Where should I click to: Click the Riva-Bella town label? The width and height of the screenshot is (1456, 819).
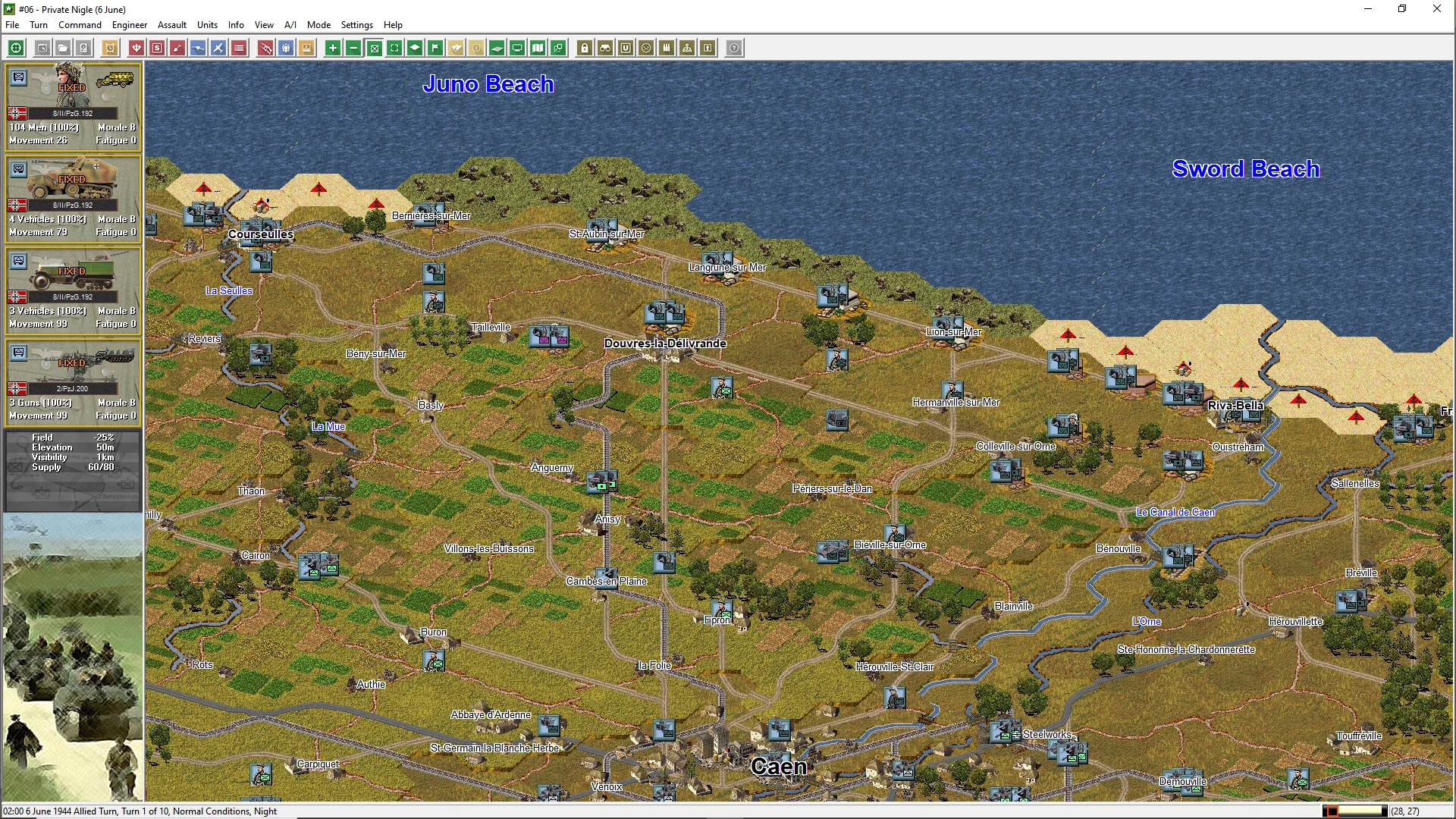(1235, 406)
